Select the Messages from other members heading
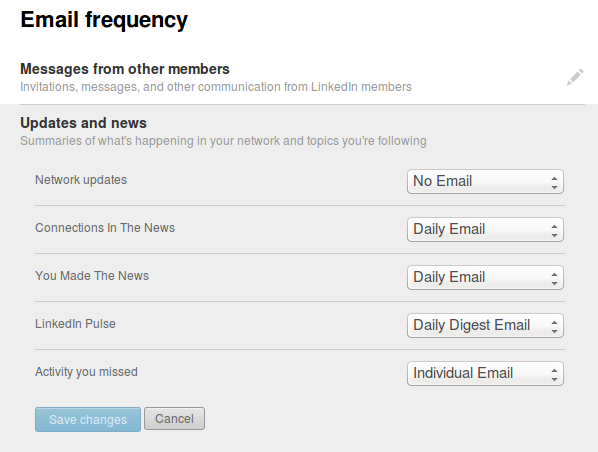Screen dimensions: 598x452 point(125,69)
